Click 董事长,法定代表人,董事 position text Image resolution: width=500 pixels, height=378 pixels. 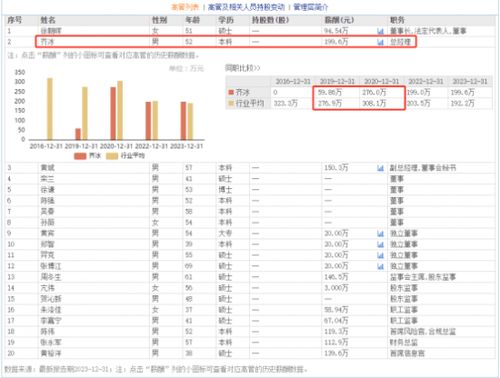click(428, 31)
